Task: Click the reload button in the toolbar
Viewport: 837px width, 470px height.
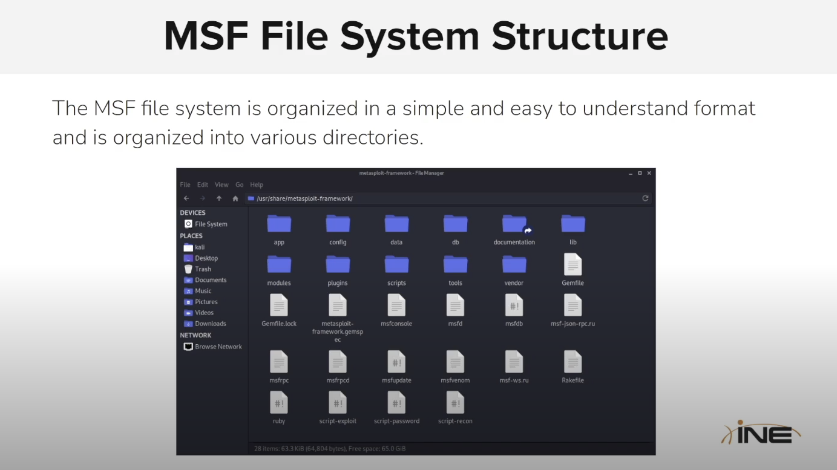Action: coord(645,198)
